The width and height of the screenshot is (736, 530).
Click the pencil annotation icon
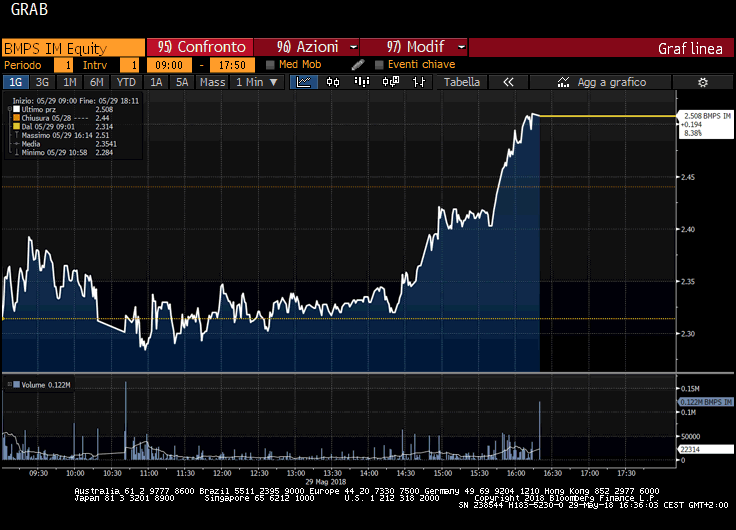click(358, 65)
